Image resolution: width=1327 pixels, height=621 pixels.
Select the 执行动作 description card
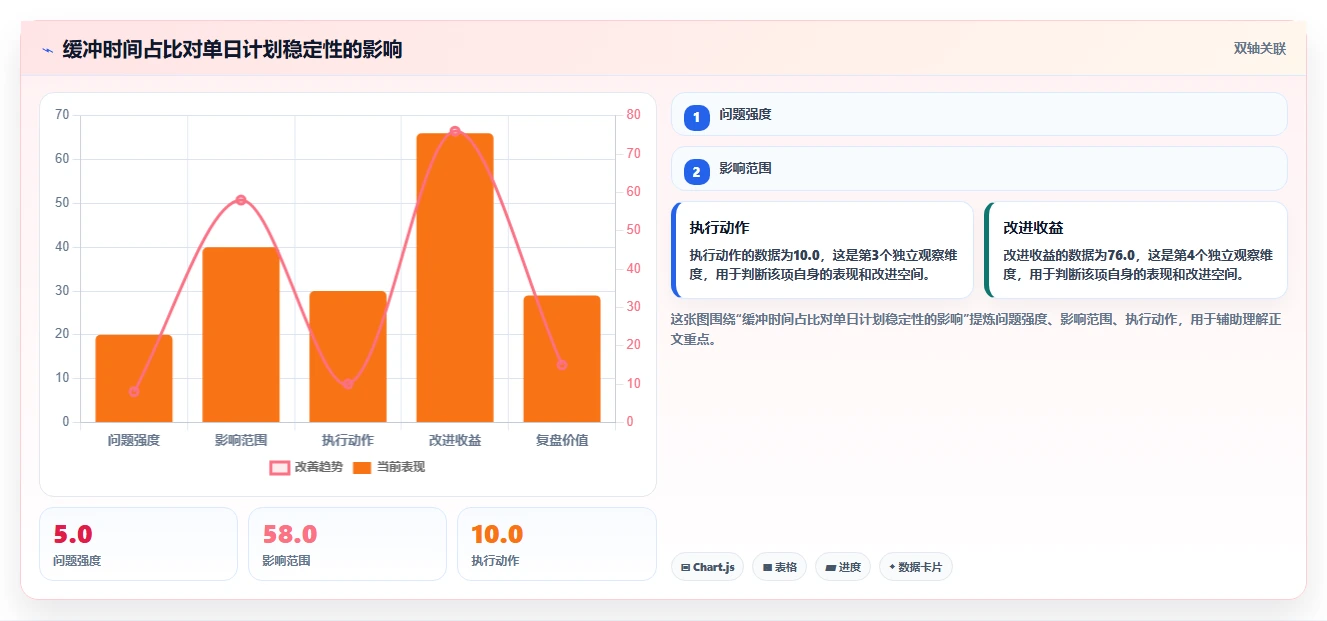tap(822, 250)
